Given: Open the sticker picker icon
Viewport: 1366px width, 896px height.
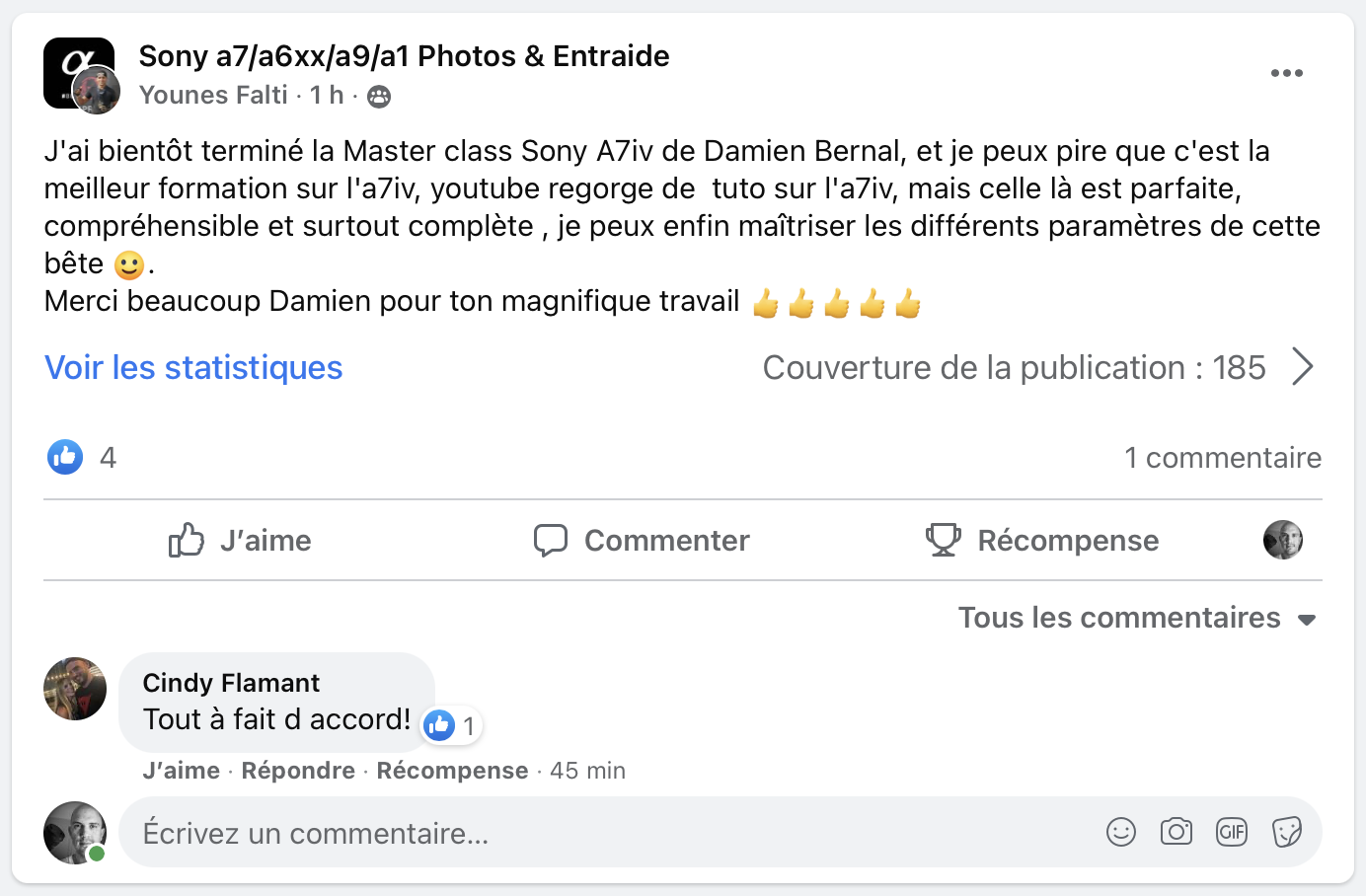Looking at the screenshot, I should [1286, 832].
